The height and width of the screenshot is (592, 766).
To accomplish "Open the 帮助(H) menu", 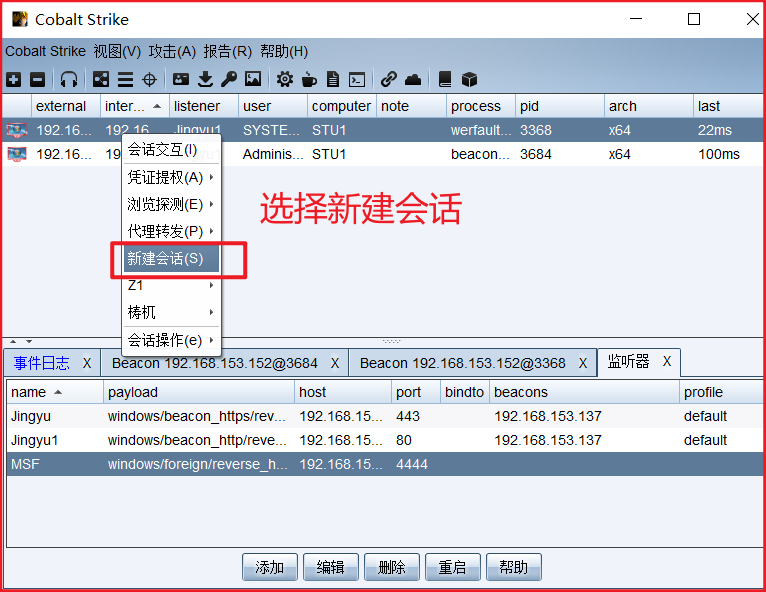I will pos(284,51).
